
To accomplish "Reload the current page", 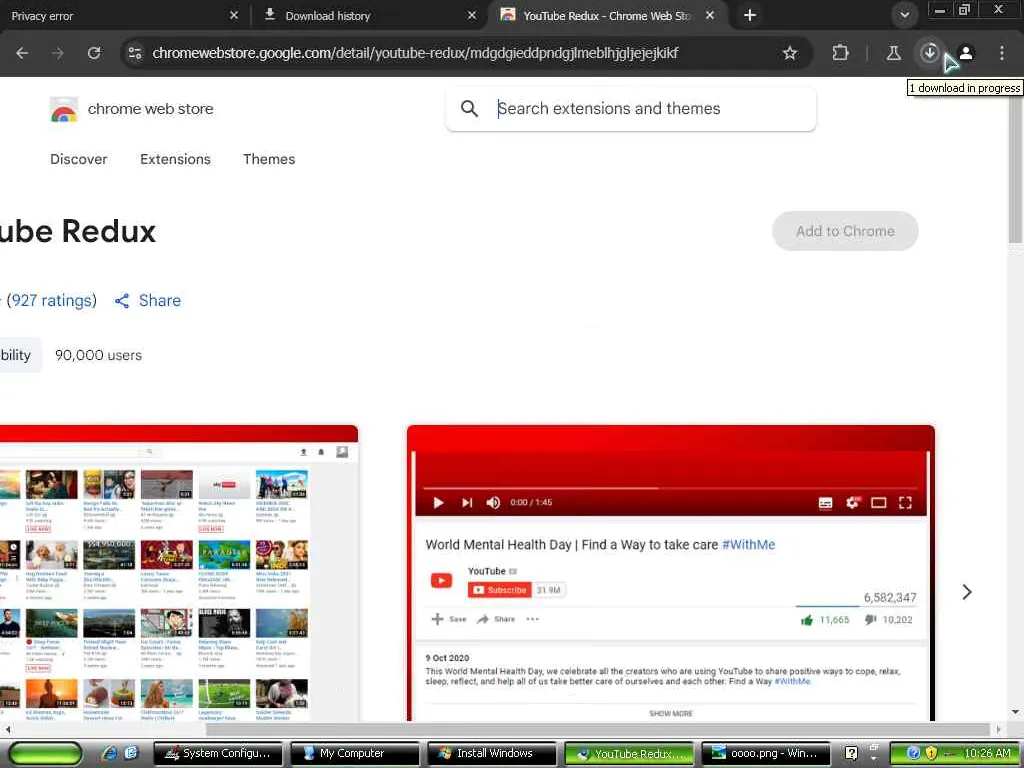I will 94,53.
